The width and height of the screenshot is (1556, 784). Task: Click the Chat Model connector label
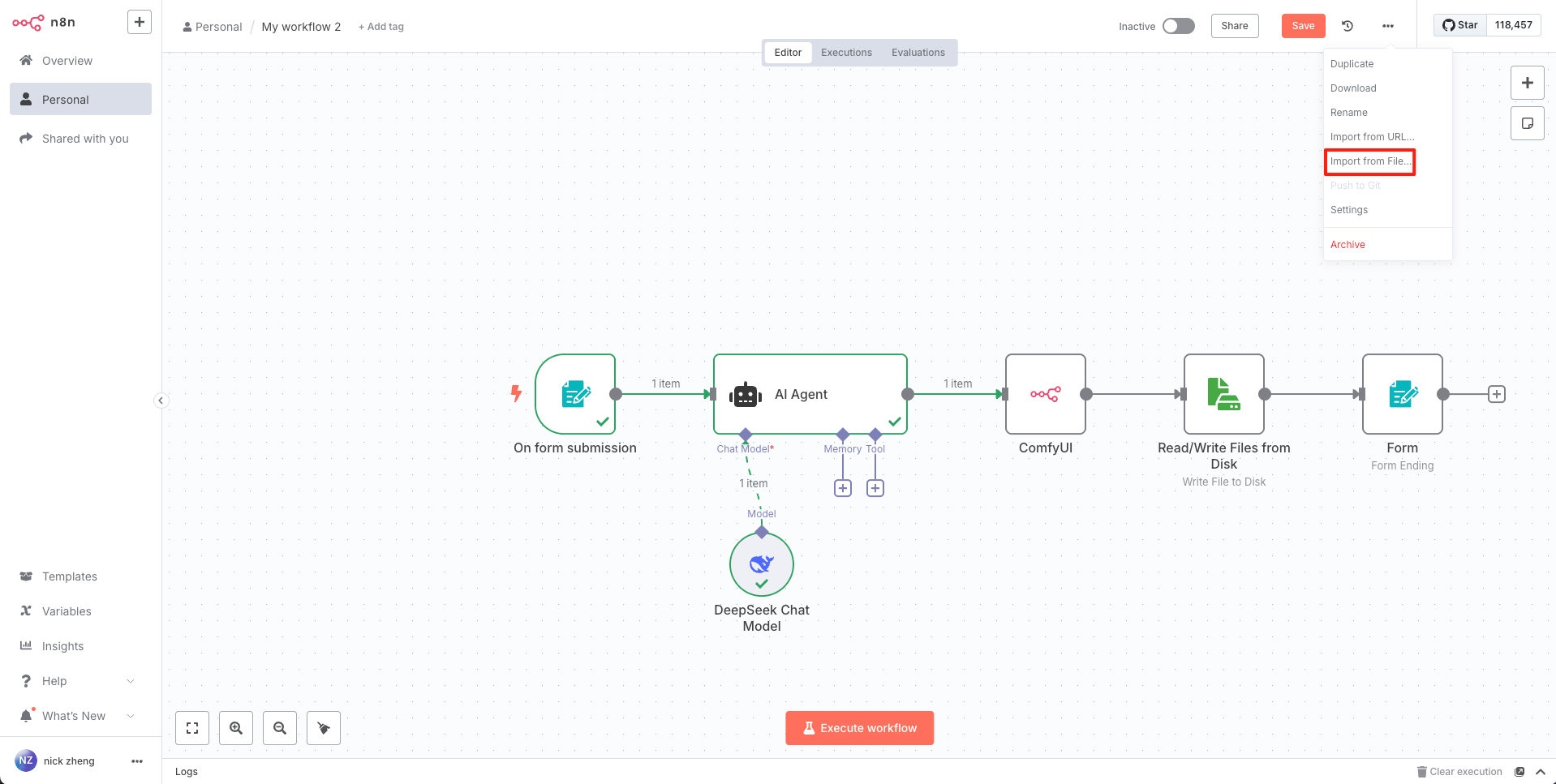pos(745,449)
